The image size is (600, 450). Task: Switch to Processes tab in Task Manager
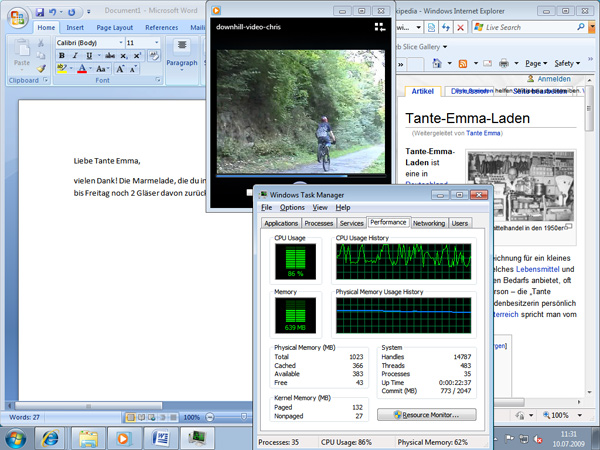point(318,223)
